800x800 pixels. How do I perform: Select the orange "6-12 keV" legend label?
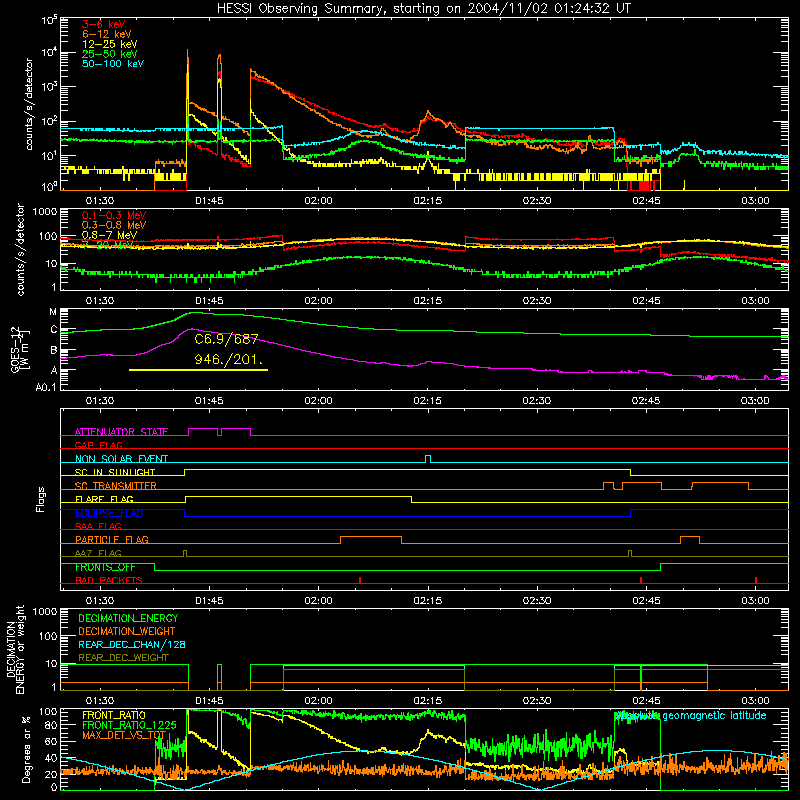(x=106, y=34)
